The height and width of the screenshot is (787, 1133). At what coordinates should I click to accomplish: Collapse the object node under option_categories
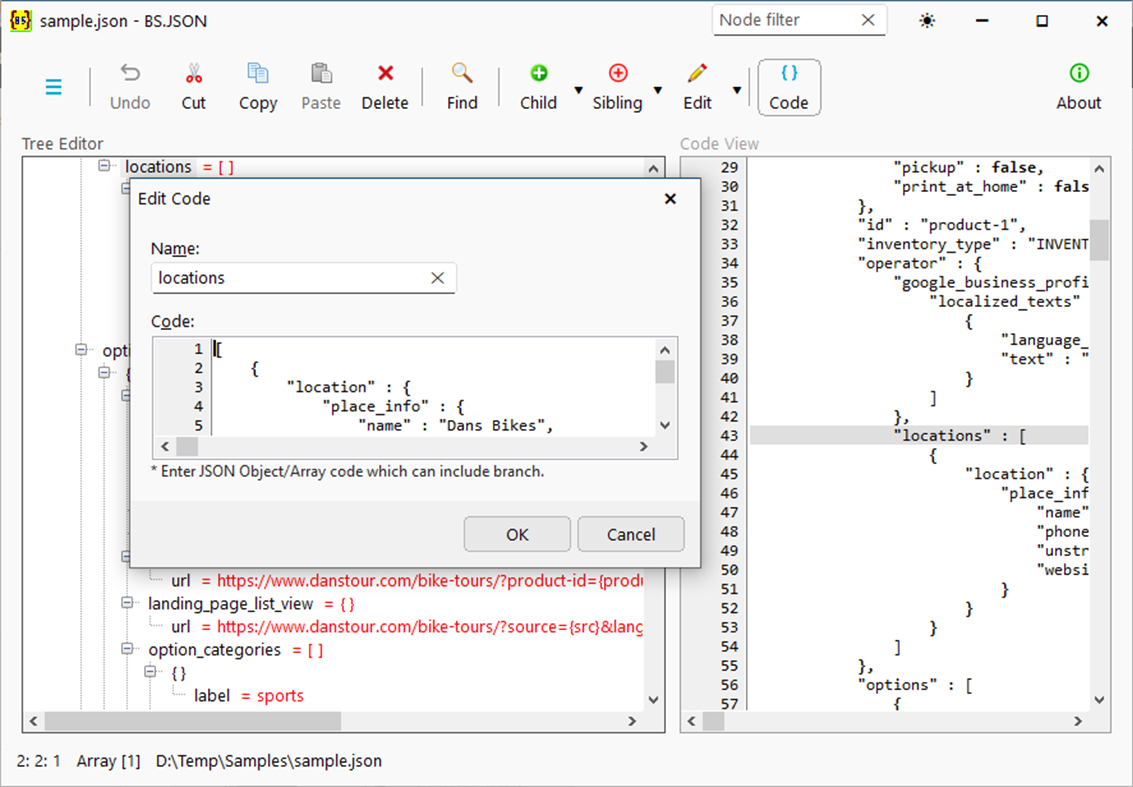150,672
